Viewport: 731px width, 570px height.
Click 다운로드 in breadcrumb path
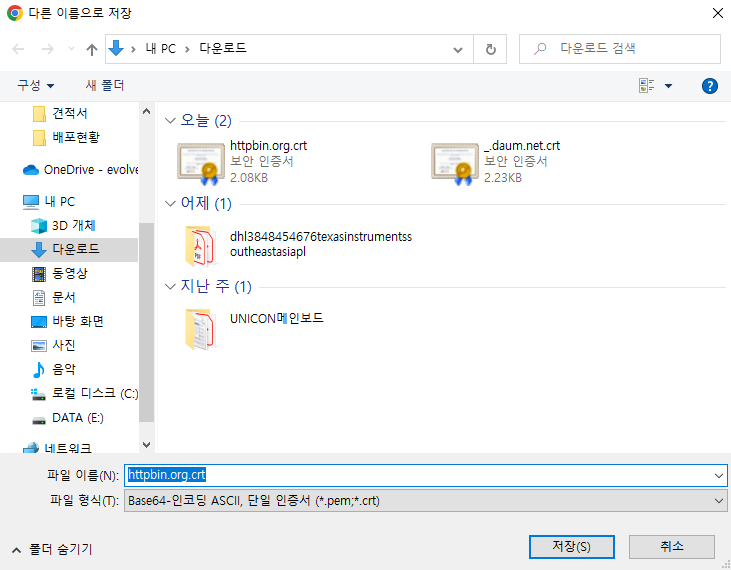tap(223, 48)
